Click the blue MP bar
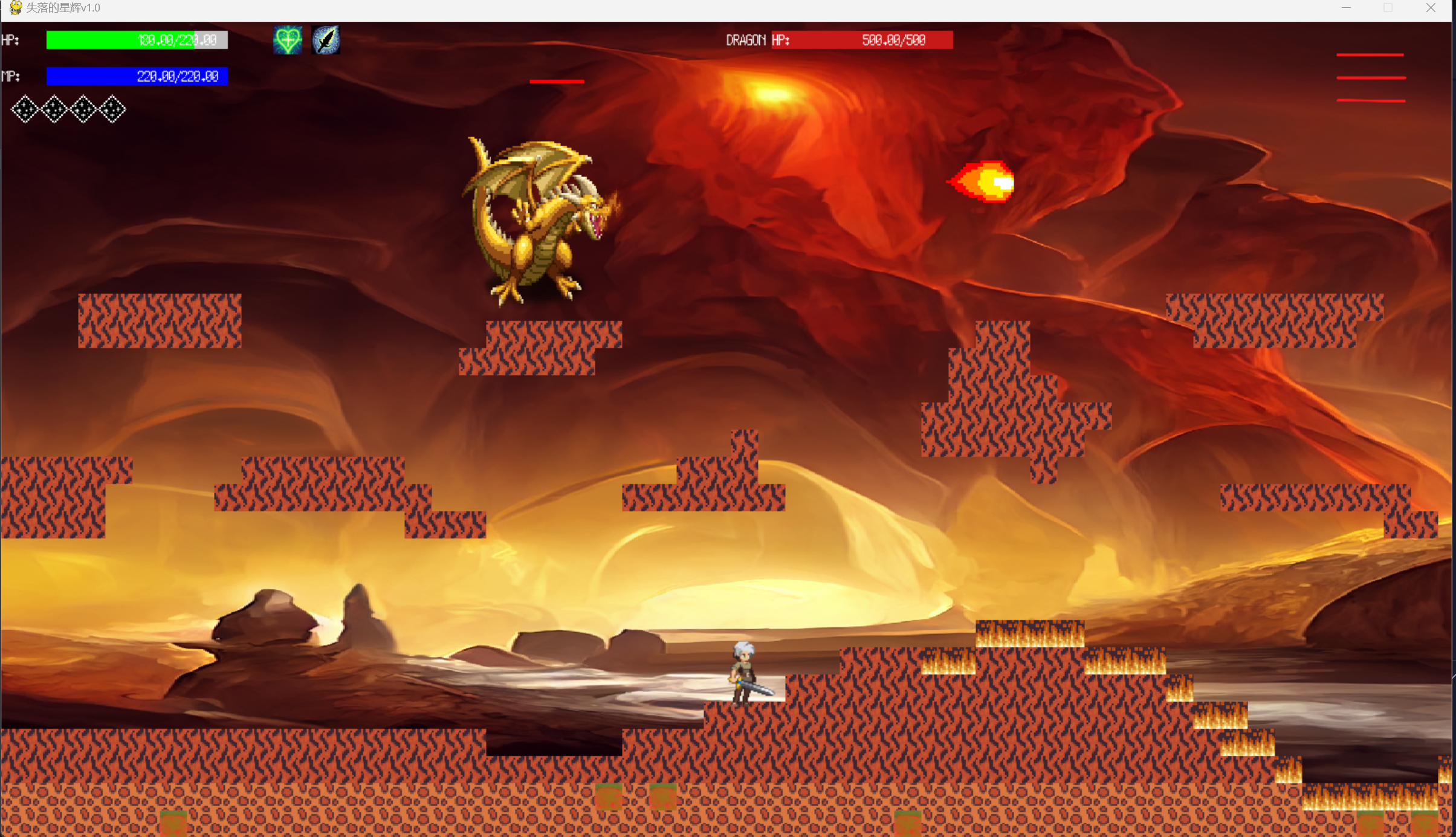 pyautogui.click(x=137, y=76)
